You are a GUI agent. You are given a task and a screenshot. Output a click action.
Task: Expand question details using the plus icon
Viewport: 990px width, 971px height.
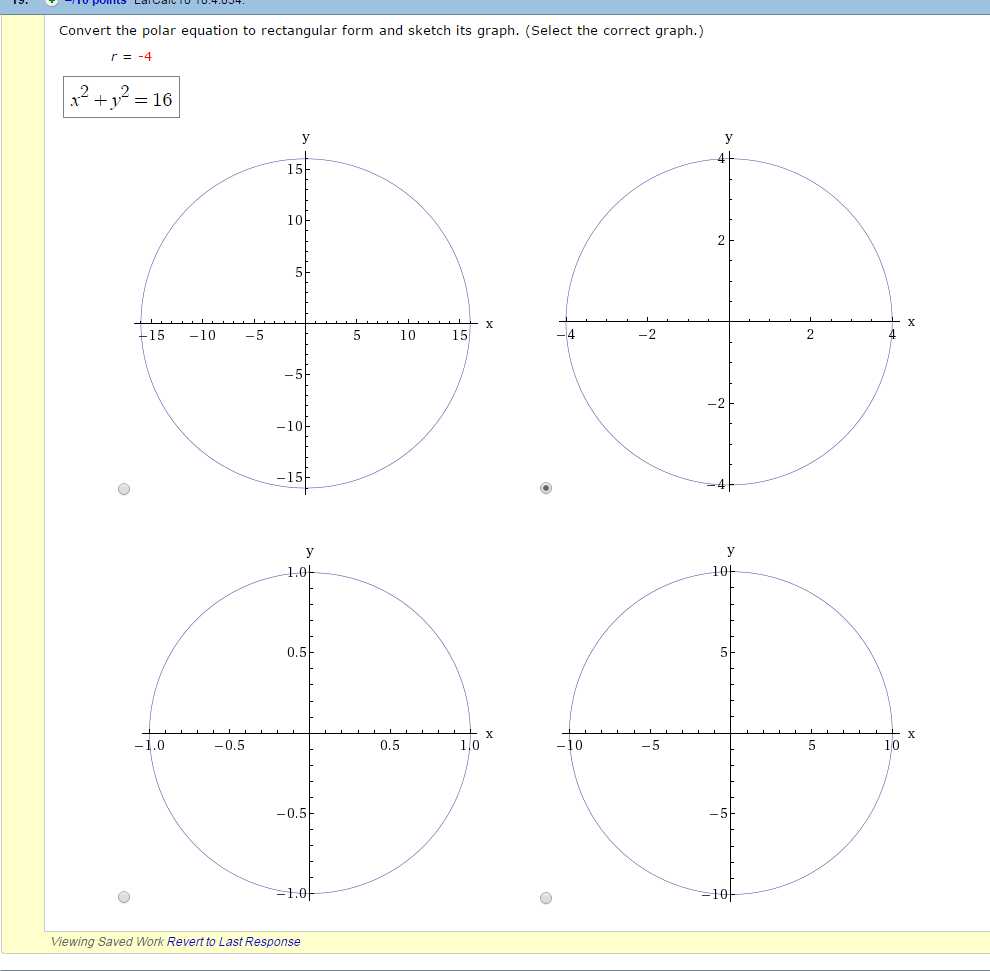[50, 2]
